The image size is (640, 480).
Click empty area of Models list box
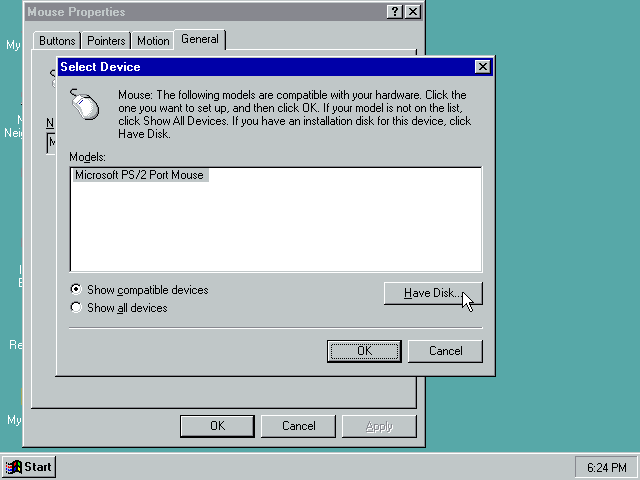[x=275, y=230]
